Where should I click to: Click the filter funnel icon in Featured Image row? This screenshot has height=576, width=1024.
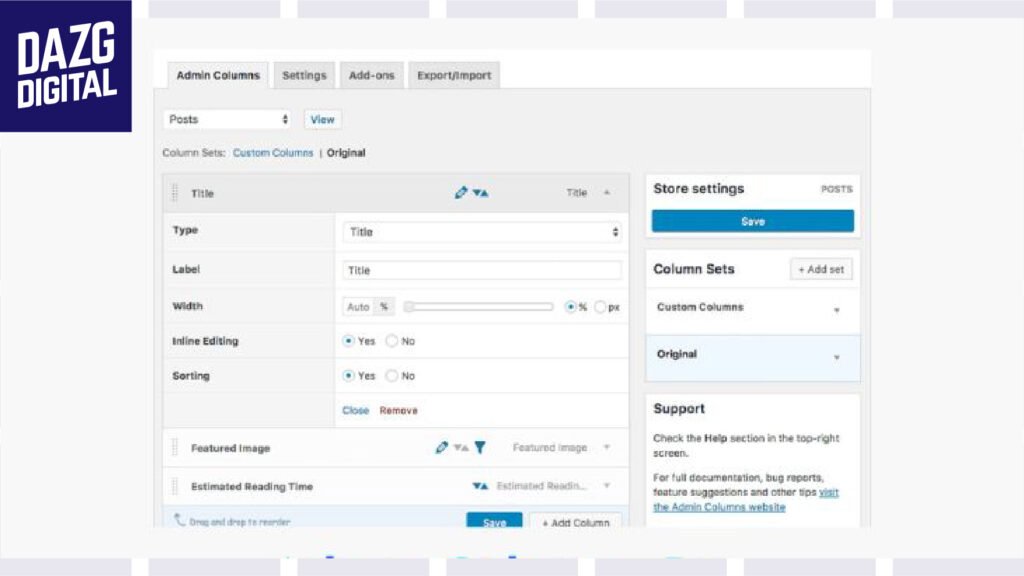(x=480, y=447)
